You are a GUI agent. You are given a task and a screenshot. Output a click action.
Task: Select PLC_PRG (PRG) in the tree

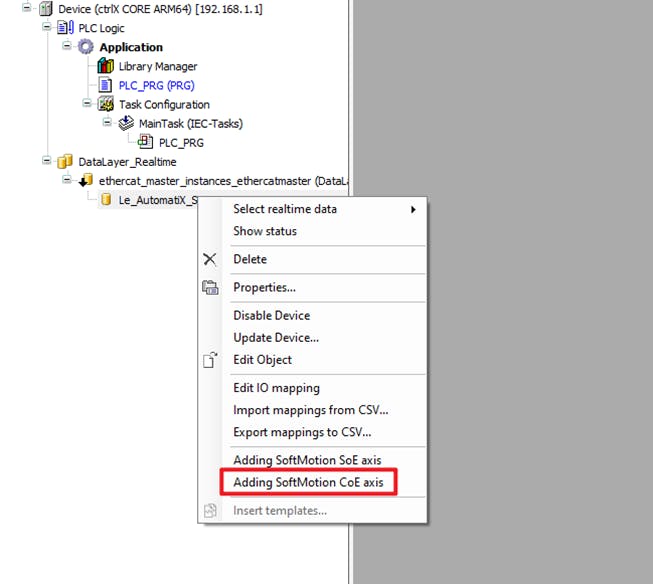click(158, 85)
